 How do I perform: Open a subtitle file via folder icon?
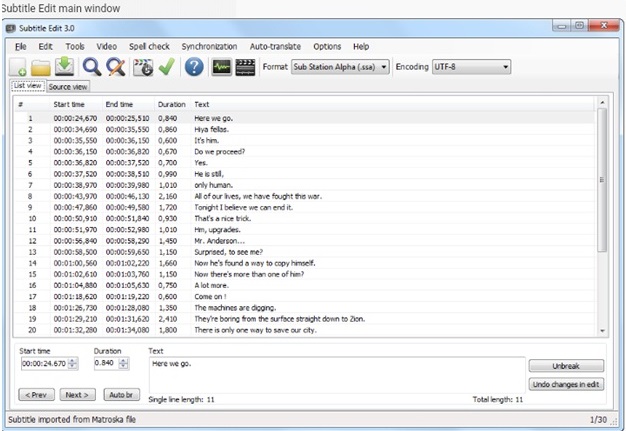click(x=41, y=67)
